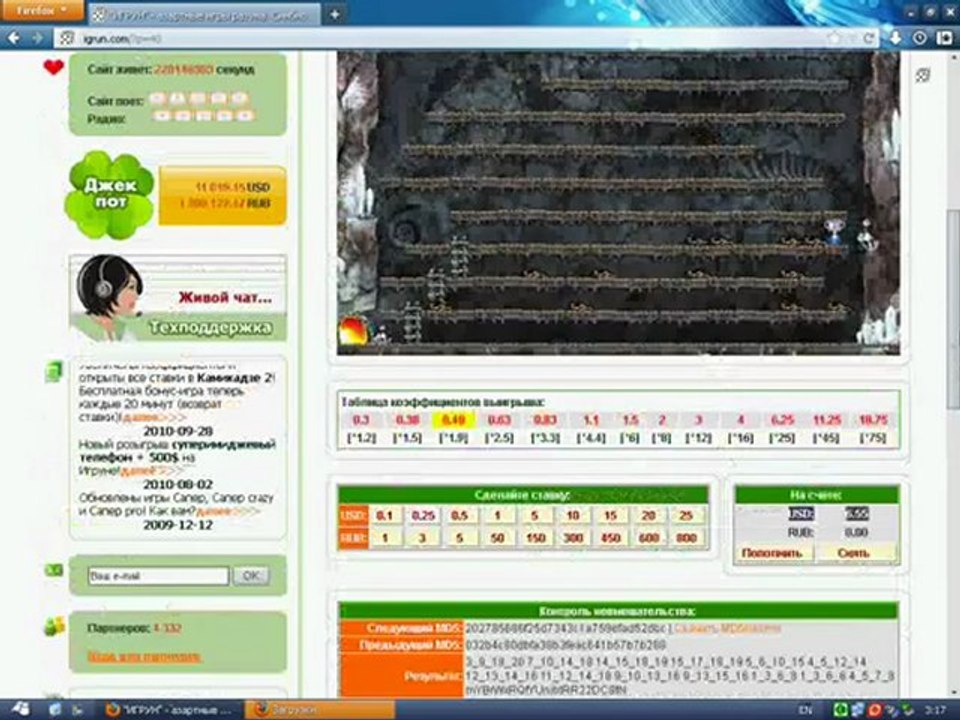Open a new browser tab
Viewport: 960px width, 720px height.
click(334, 14)
